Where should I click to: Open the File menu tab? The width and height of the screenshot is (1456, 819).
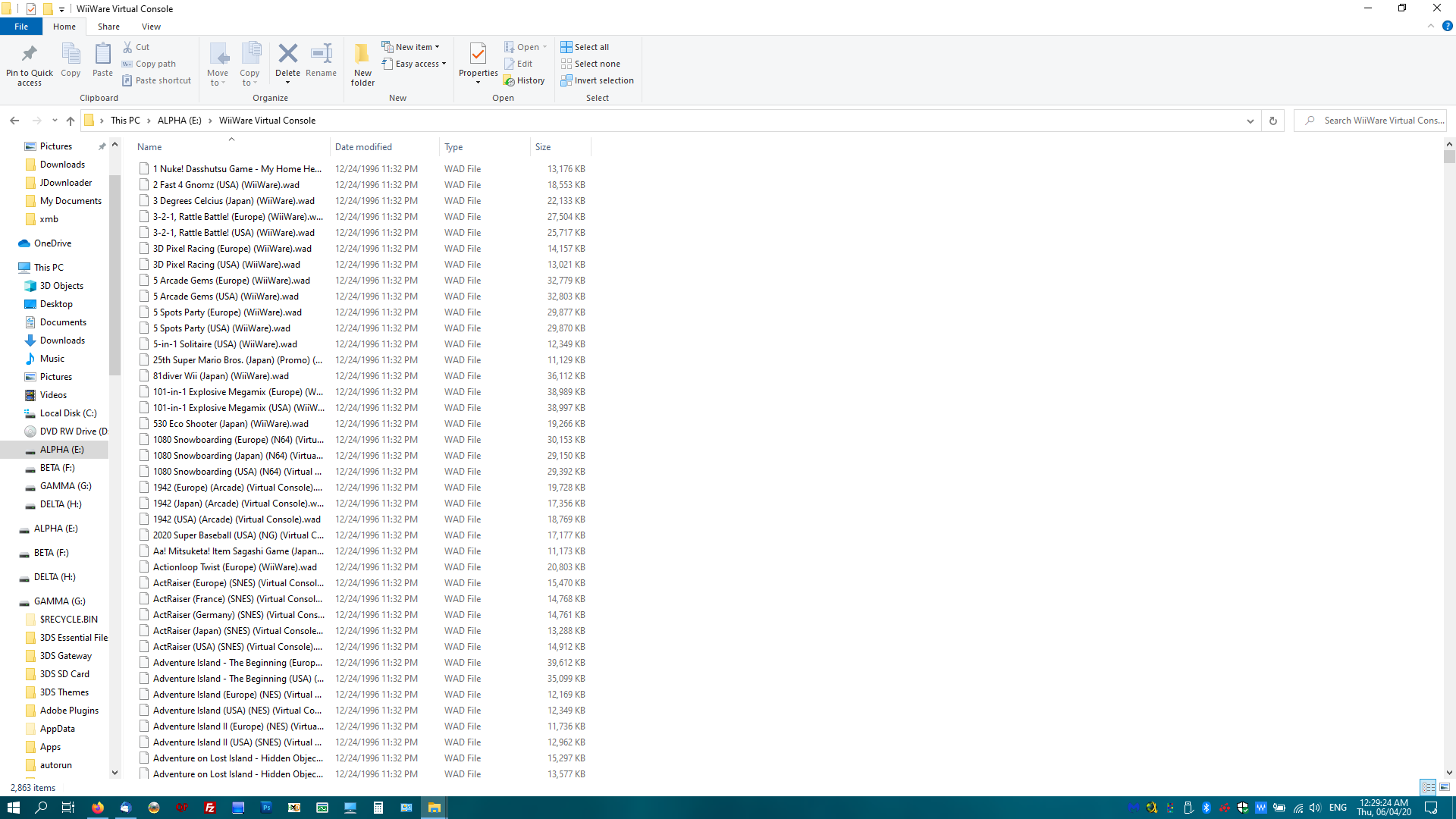click(21, 27)
